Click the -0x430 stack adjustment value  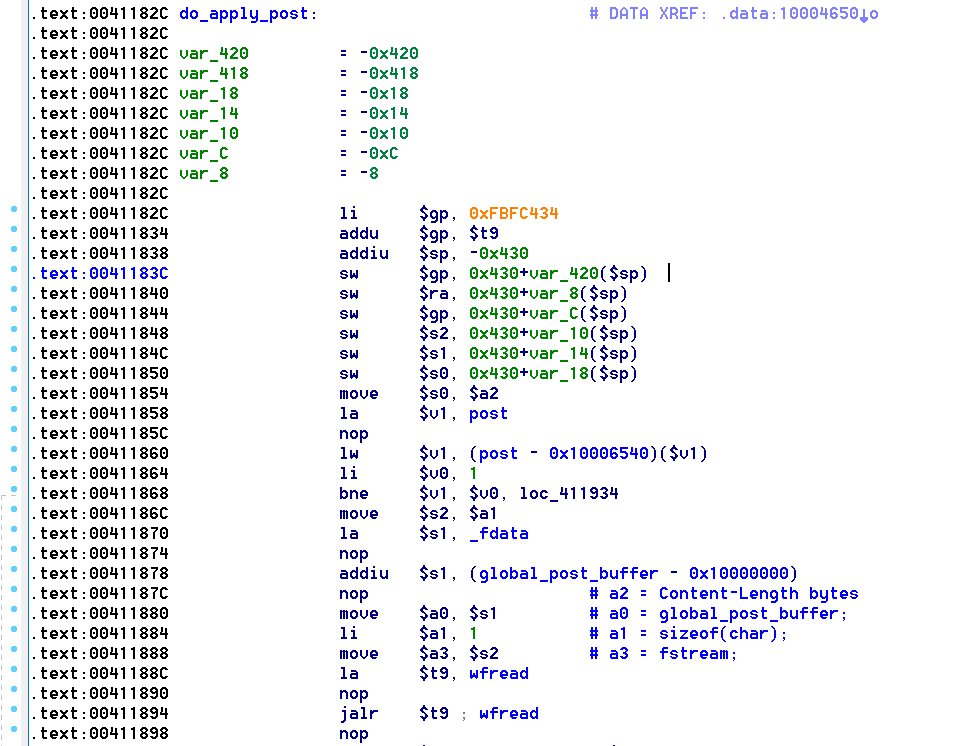click(498, 254)
